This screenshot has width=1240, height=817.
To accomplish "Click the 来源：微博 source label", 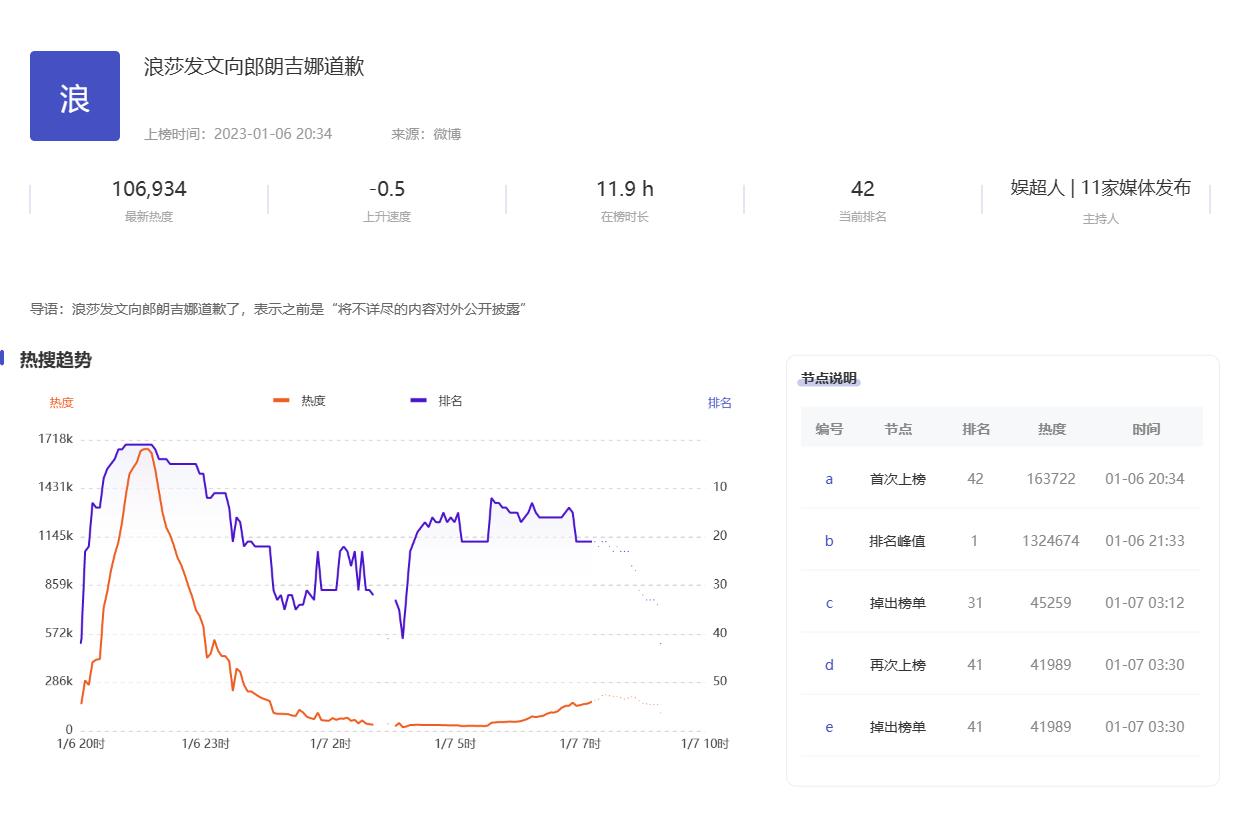I will coord(426,134).
